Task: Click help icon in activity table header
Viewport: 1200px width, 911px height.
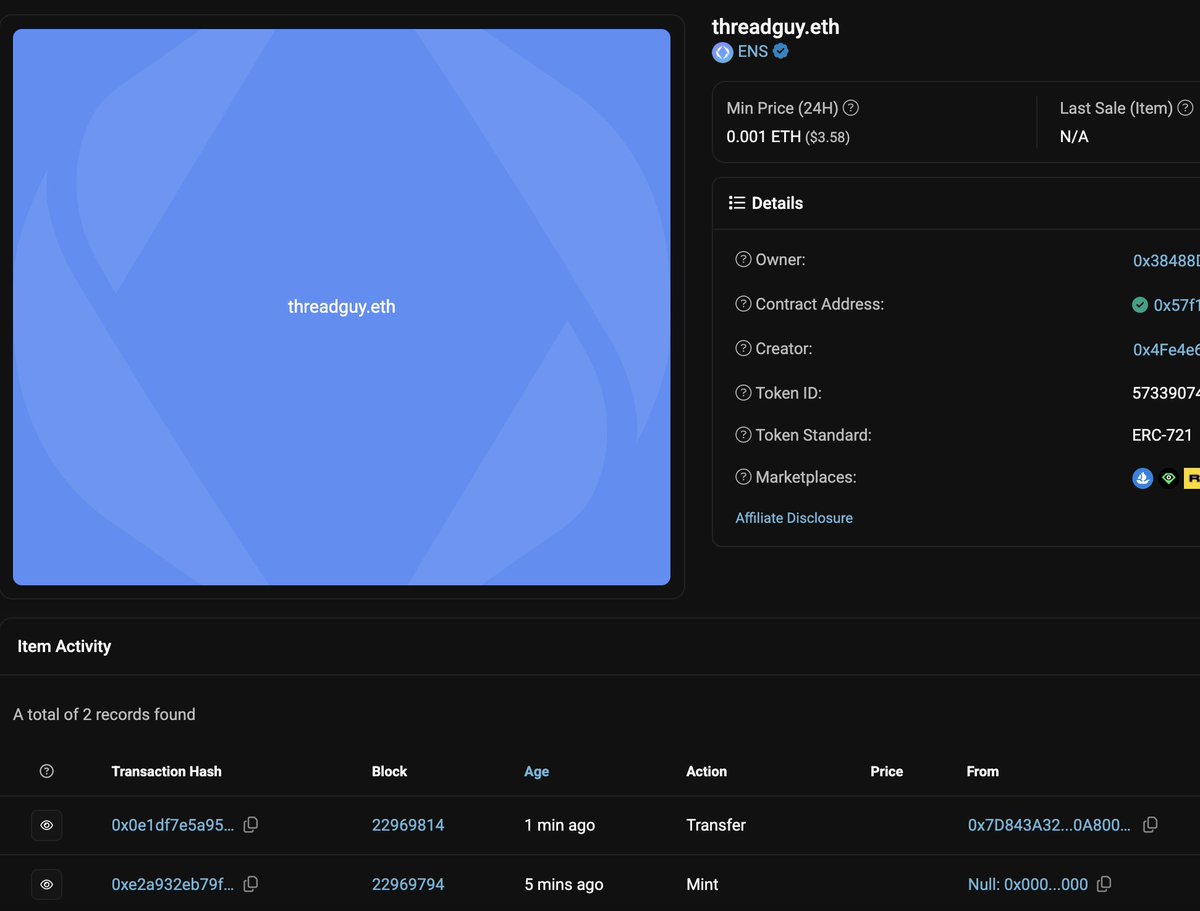Action: (x=47, y=771)
